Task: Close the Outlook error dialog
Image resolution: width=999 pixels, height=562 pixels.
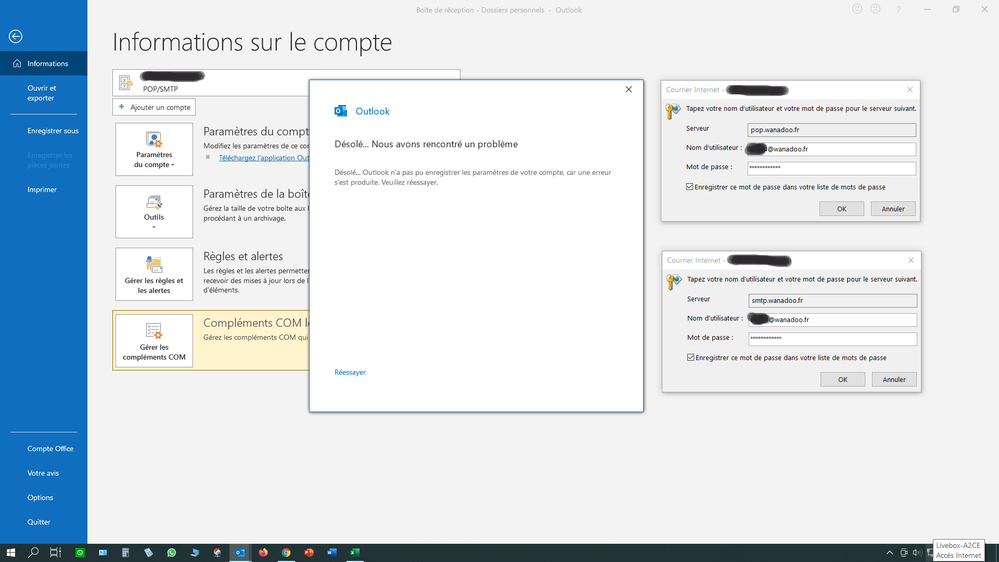Action: coord(629,89)
